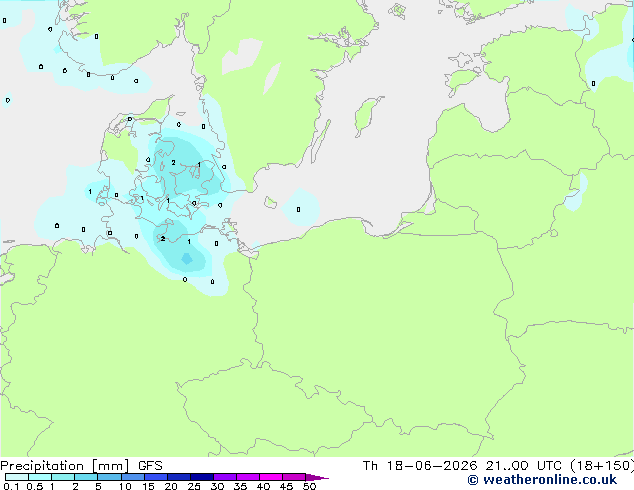This screenshot has width=634, height=490.
Task: Click the 'Th 18-06-2026' date text
Action: point(420,466)
